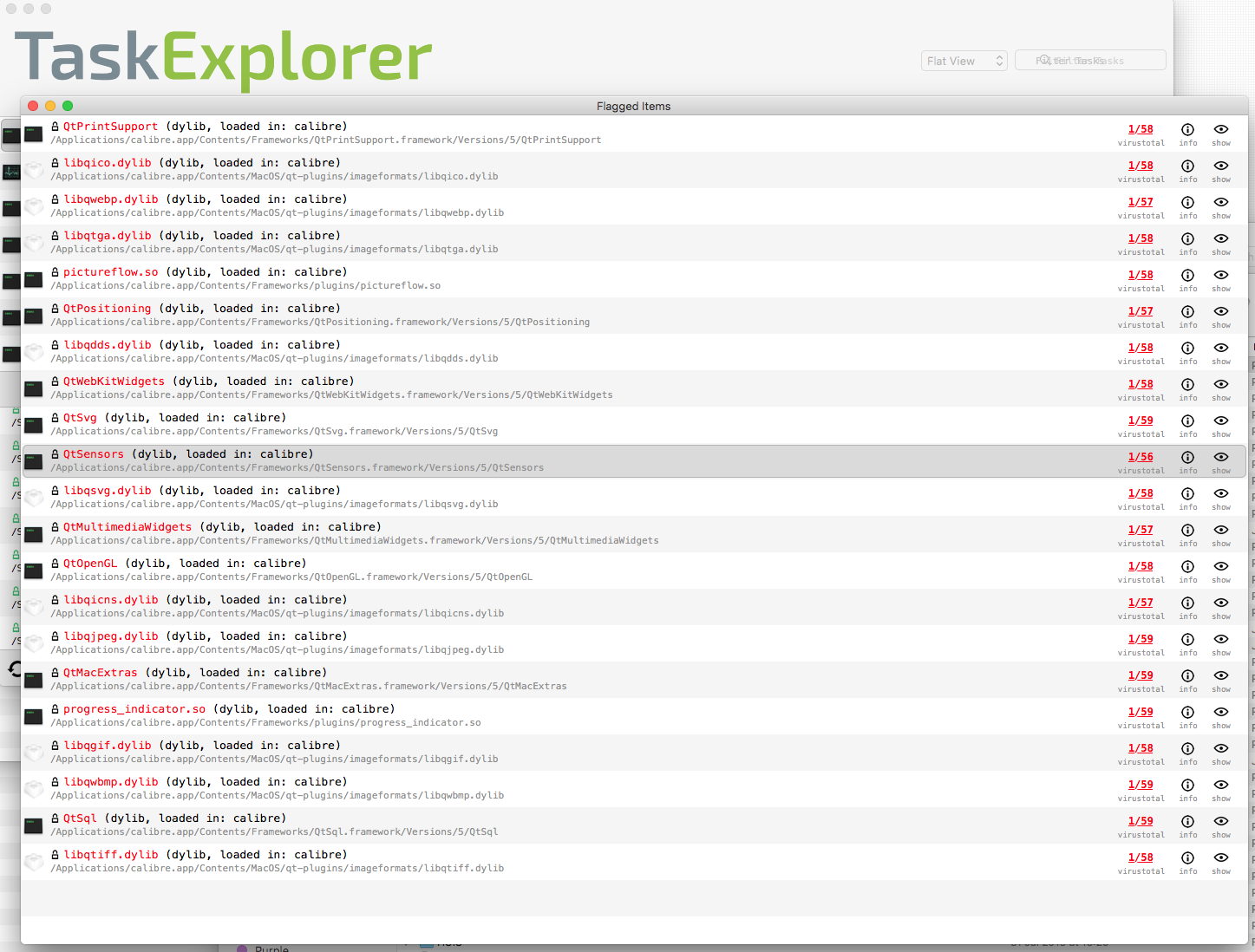This screenshot has height=952, width=1255.
Task: Open VirusTotal 1/58 result for QtWebKitWidgets
Action: 1141,384
